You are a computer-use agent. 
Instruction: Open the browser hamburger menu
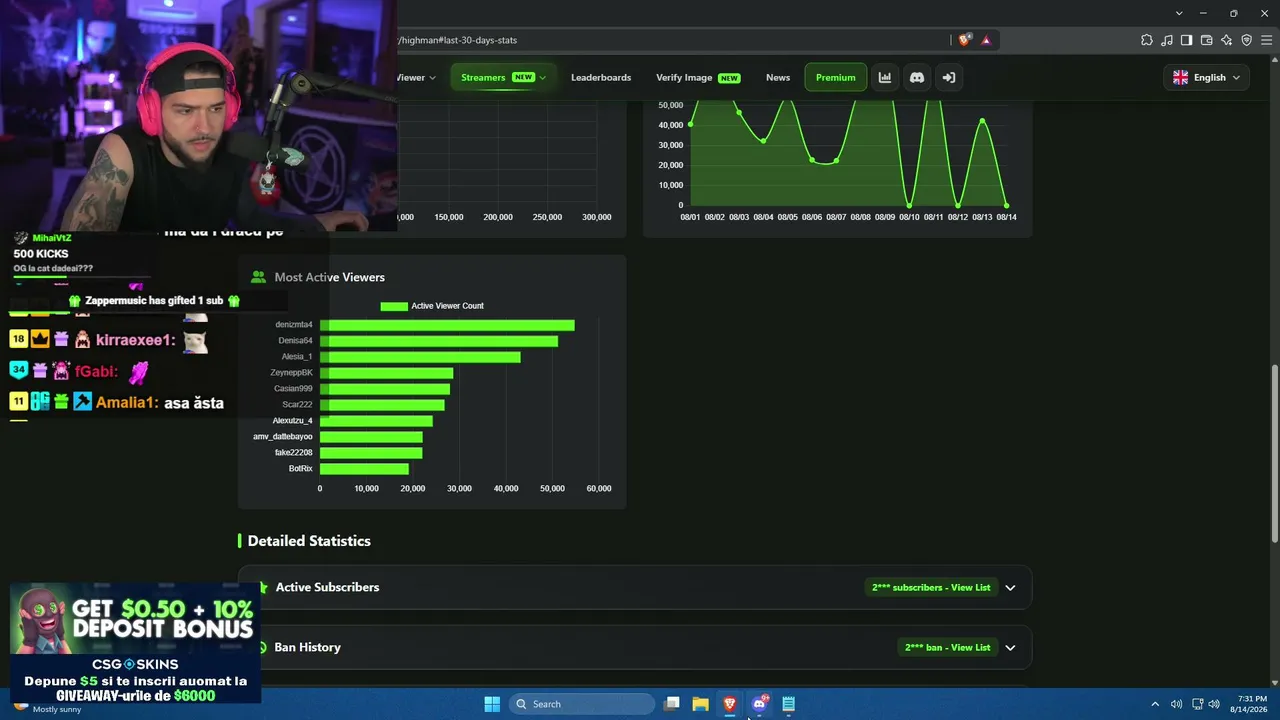click(1266, 40)
